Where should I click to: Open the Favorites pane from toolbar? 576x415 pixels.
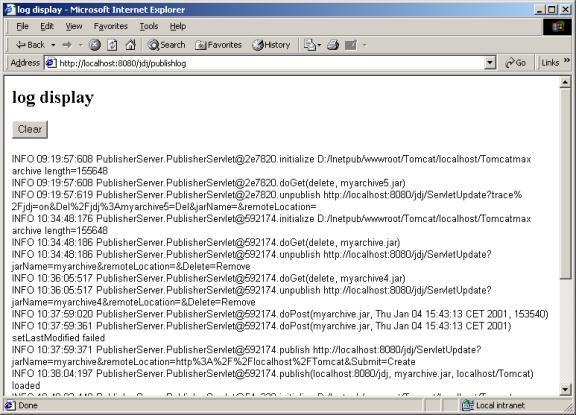tap(218, 45)
